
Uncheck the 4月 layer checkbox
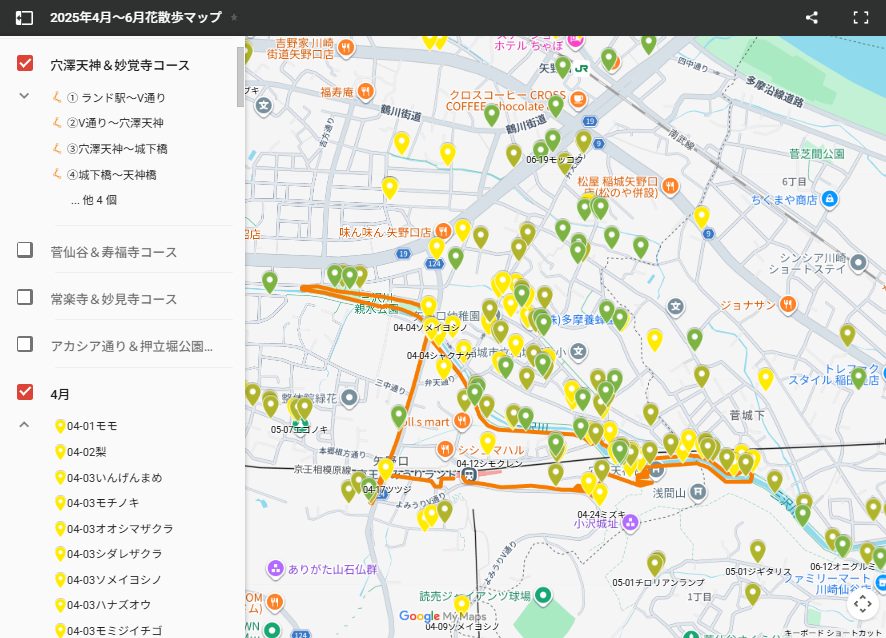click(x=26, y=393)
